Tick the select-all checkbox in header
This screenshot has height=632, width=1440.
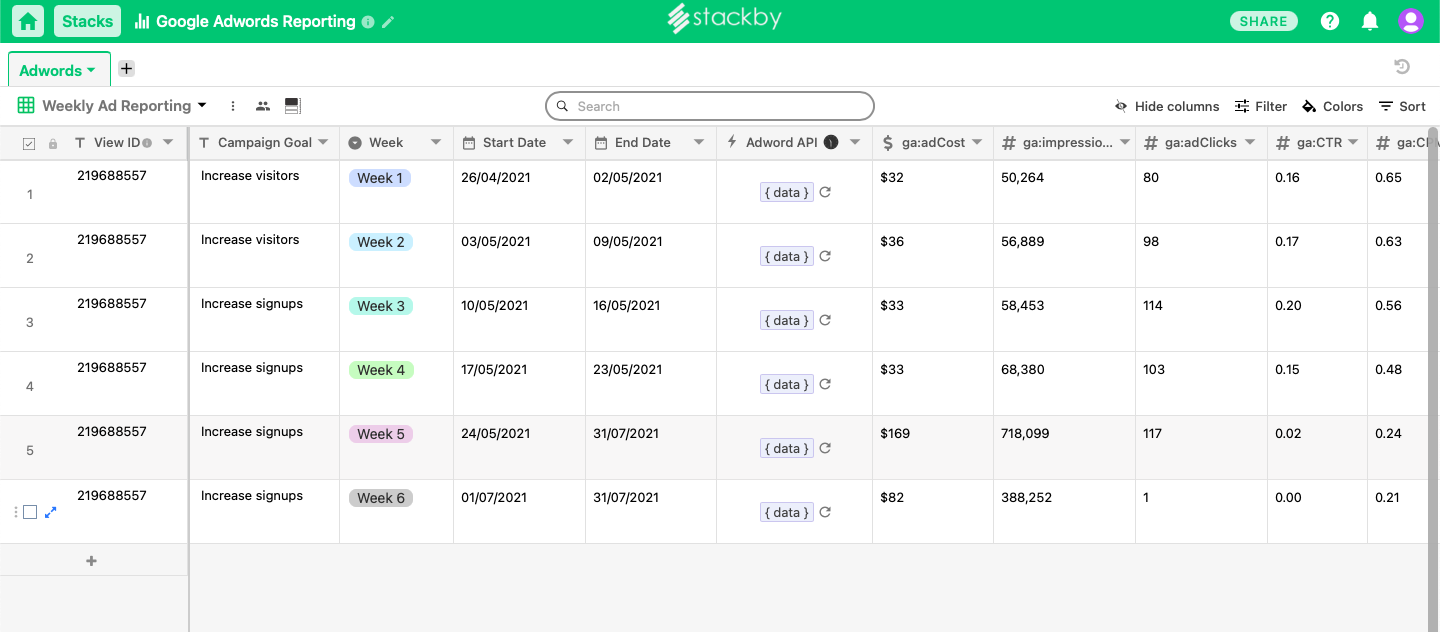click(x=28, y=144)
